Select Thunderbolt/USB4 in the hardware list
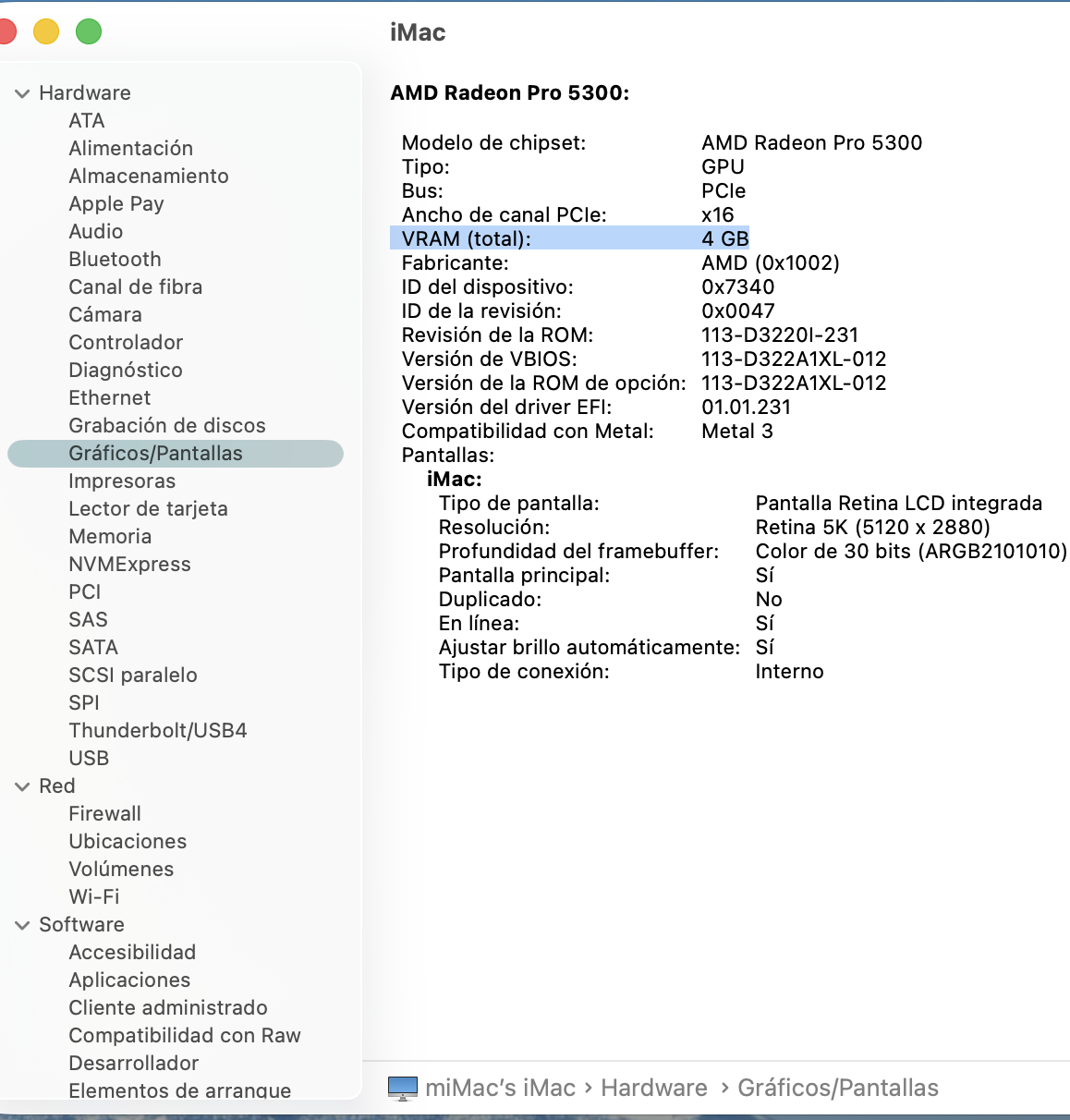 pos(157,731)
